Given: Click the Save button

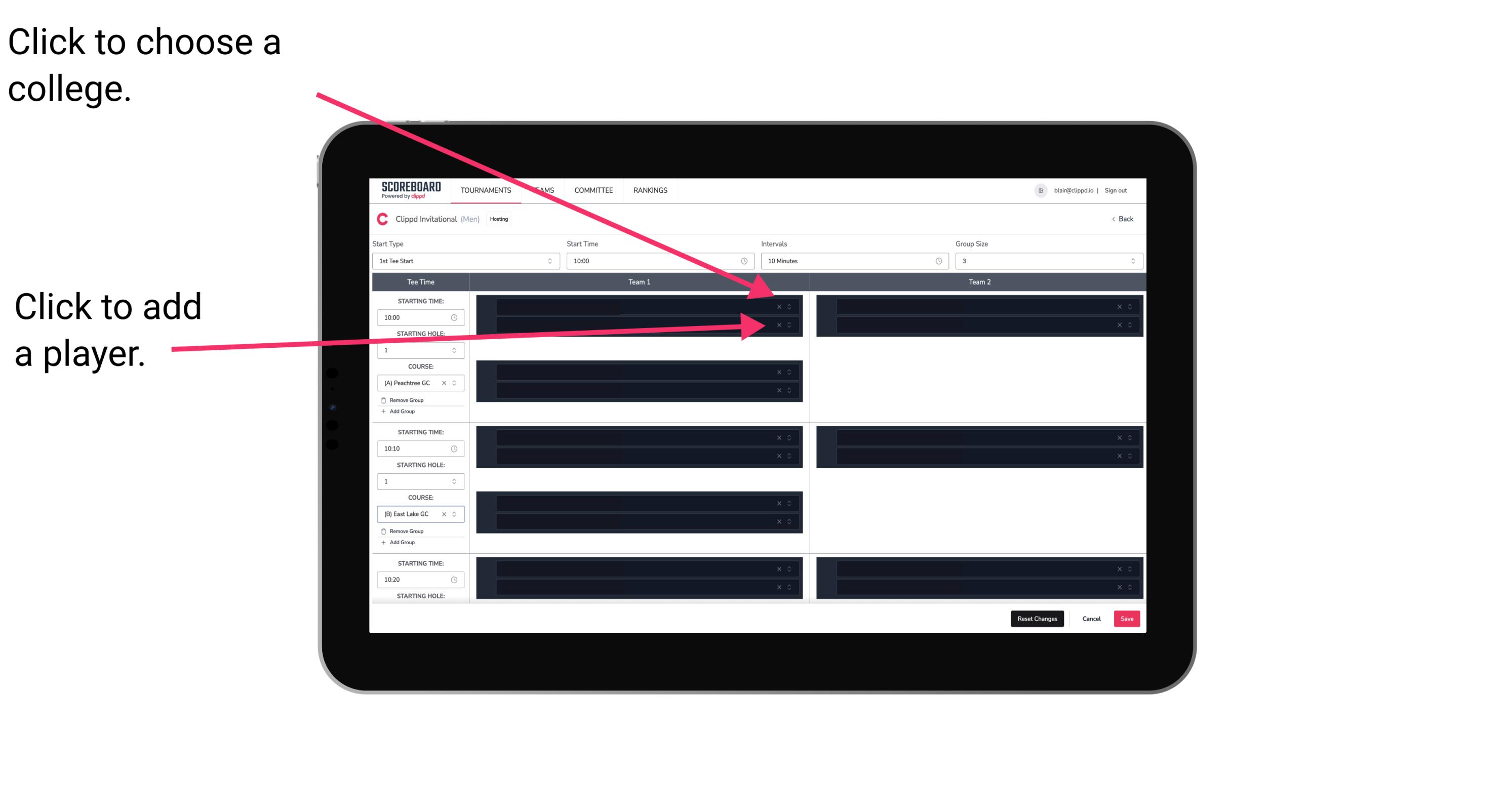Looking at the screenshot, I should (1127, 618).
